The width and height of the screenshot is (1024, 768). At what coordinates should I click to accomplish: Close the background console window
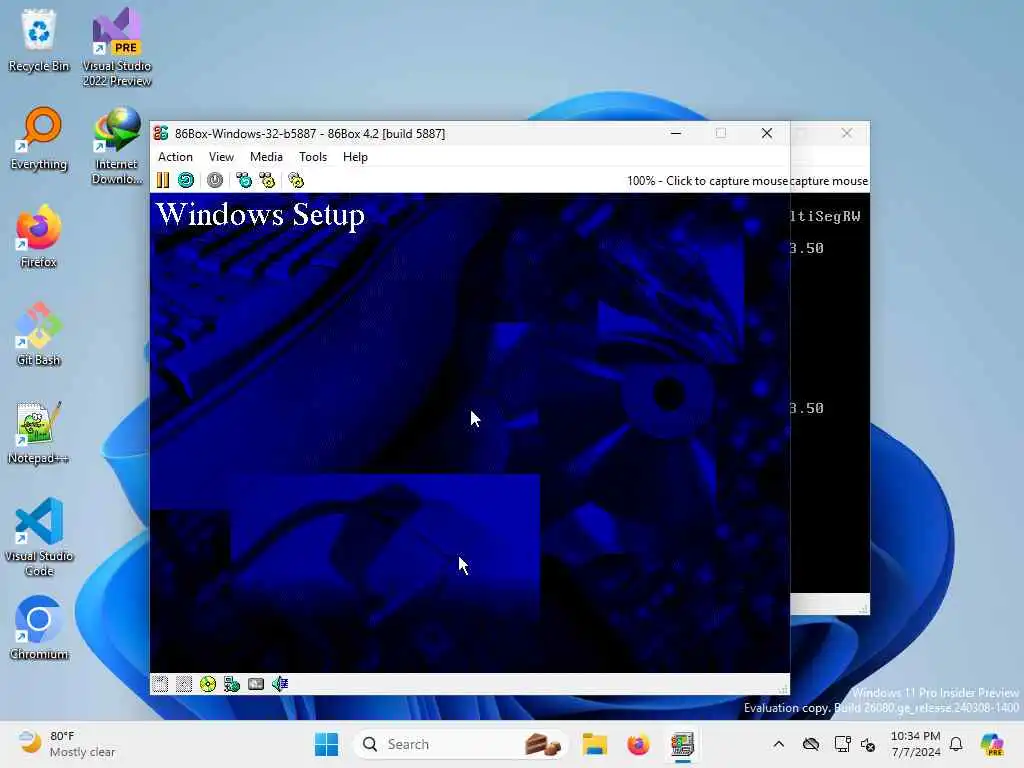[846, 133]
